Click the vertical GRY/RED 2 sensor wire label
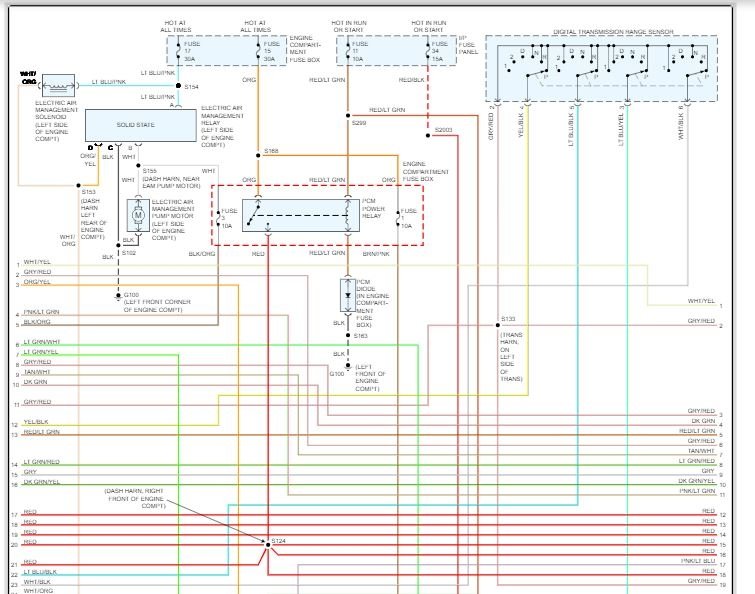Viewport: 755px width, 594px height. click(x=491, y=123)
